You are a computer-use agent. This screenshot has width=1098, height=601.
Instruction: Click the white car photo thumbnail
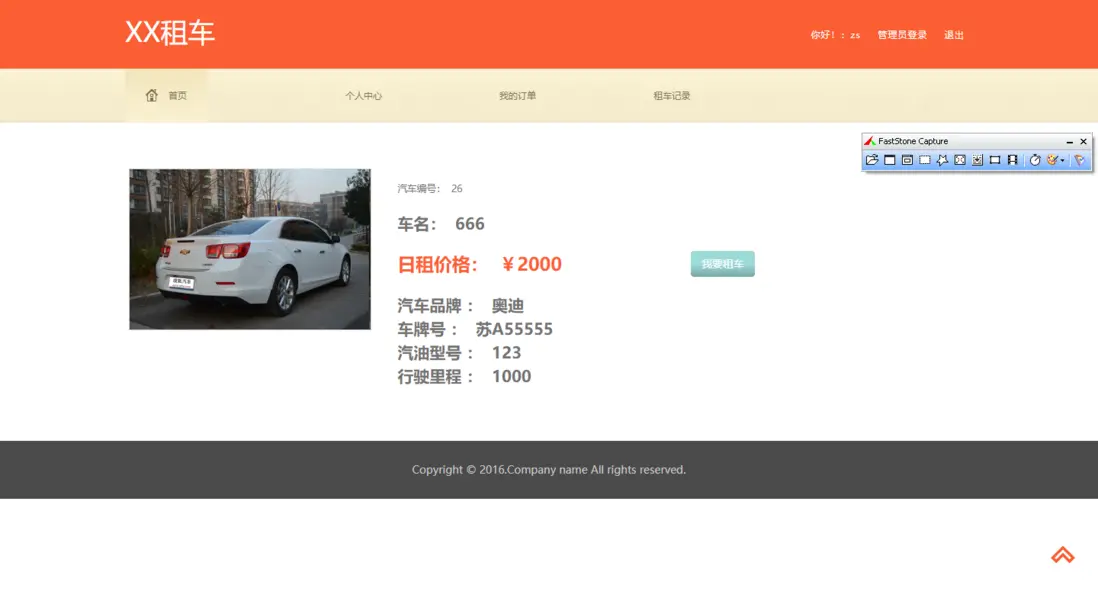249,249
